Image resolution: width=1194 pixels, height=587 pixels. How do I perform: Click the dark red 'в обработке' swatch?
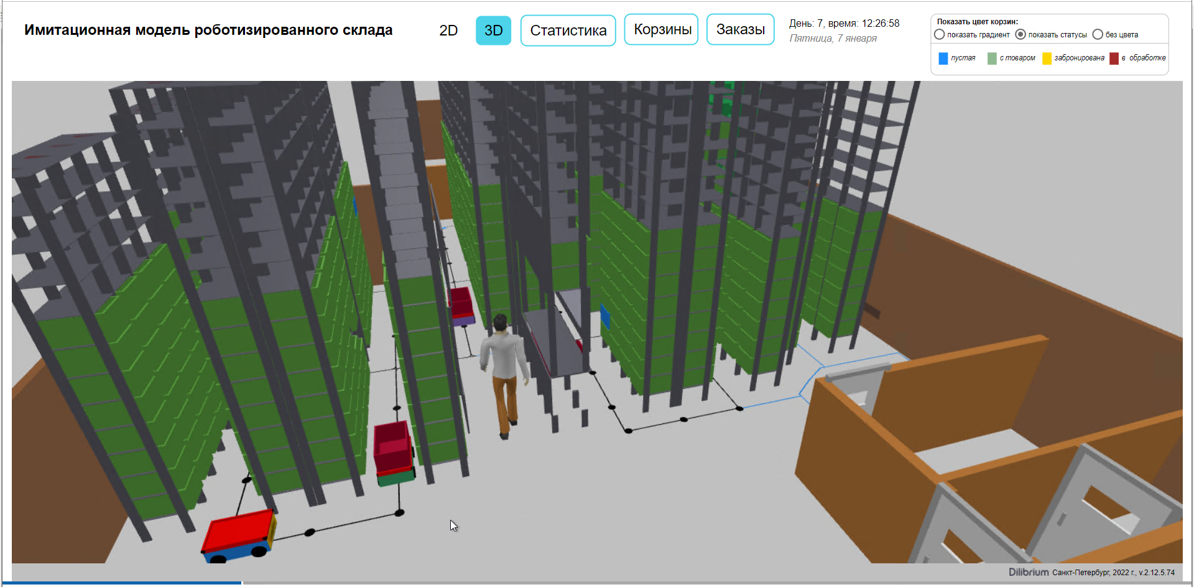pos(1114,59)
